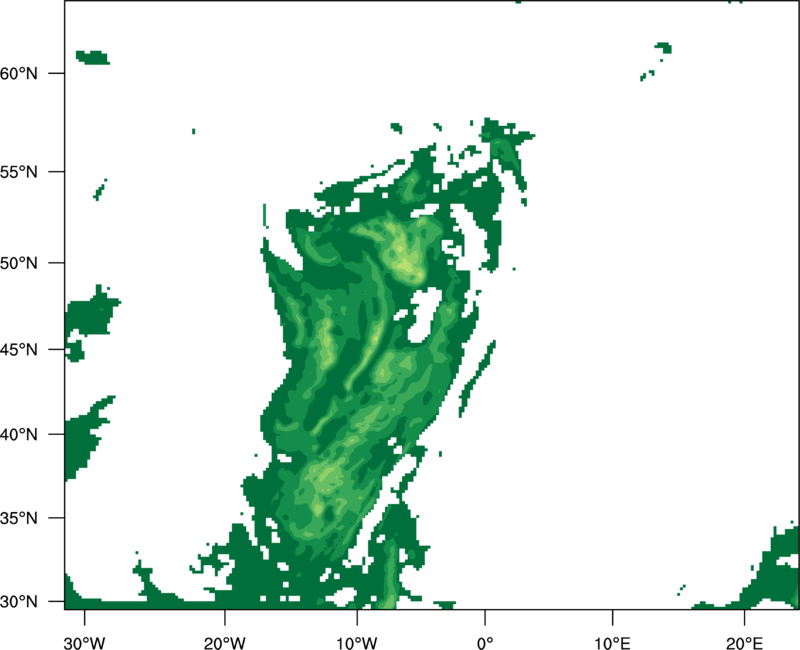Click the 10°E longitude label
Viewport: 800px width, 650px height.
pyautogui.click(x=612, y=643)
